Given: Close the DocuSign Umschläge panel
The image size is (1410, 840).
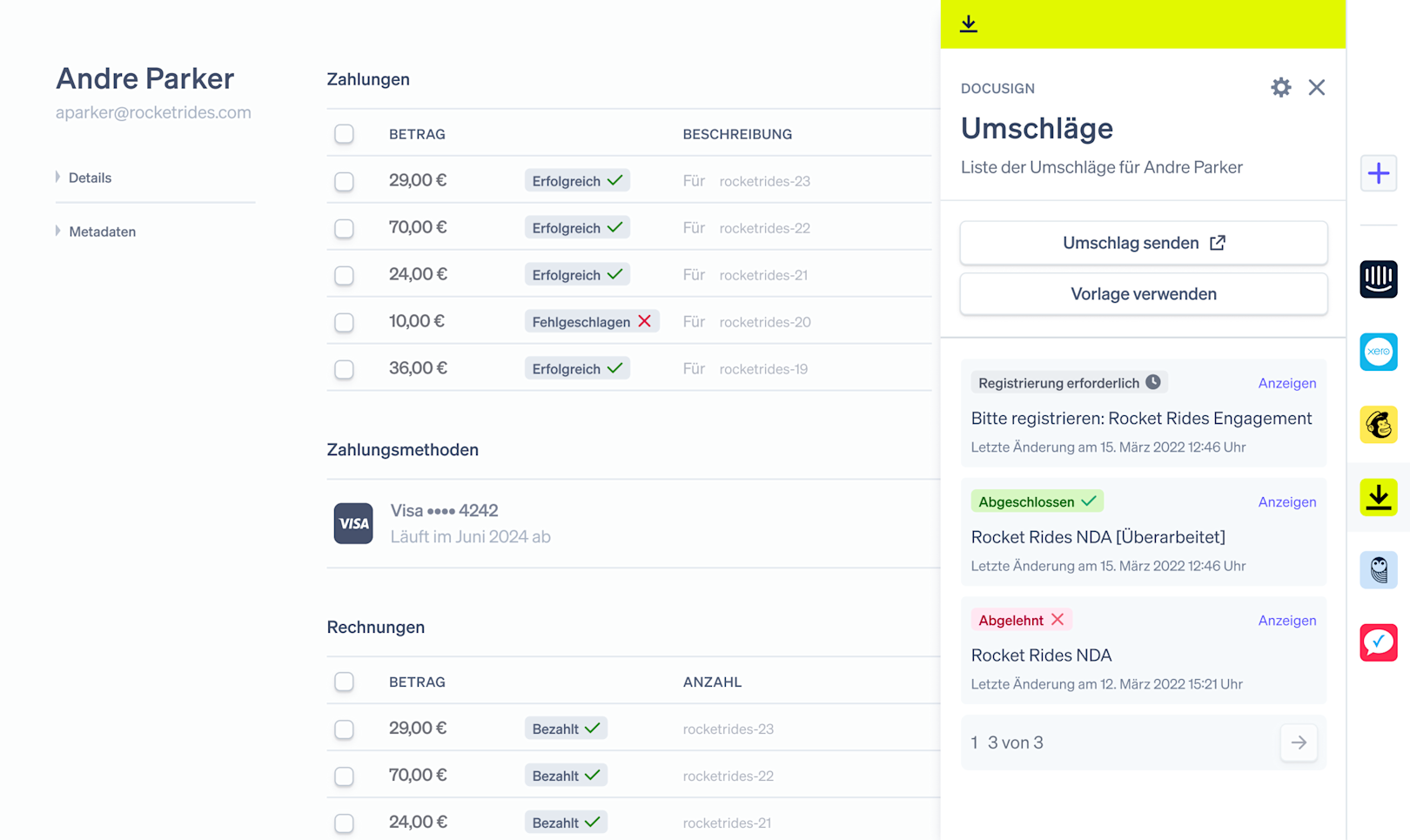Looking at the screenshot, I should click(x=1316, y=87).
